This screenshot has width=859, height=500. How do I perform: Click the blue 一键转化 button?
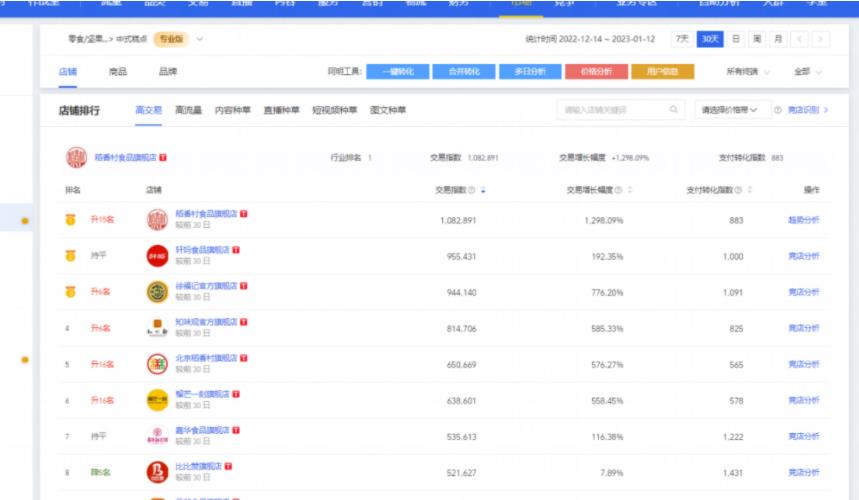tap(397, 72)
